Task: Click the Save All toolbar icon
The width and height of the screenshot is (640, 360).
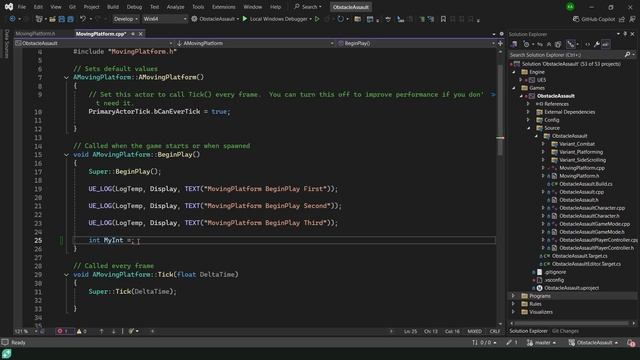Action: (x=70, y=19)
